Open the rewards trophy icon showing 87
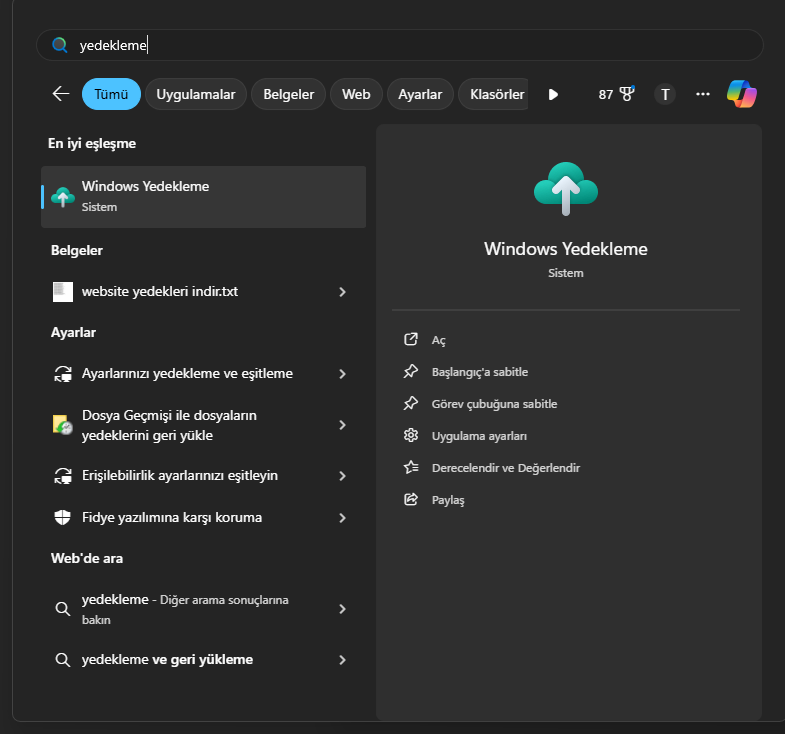This screenshot has width=785, height=734. click(616, 94)
